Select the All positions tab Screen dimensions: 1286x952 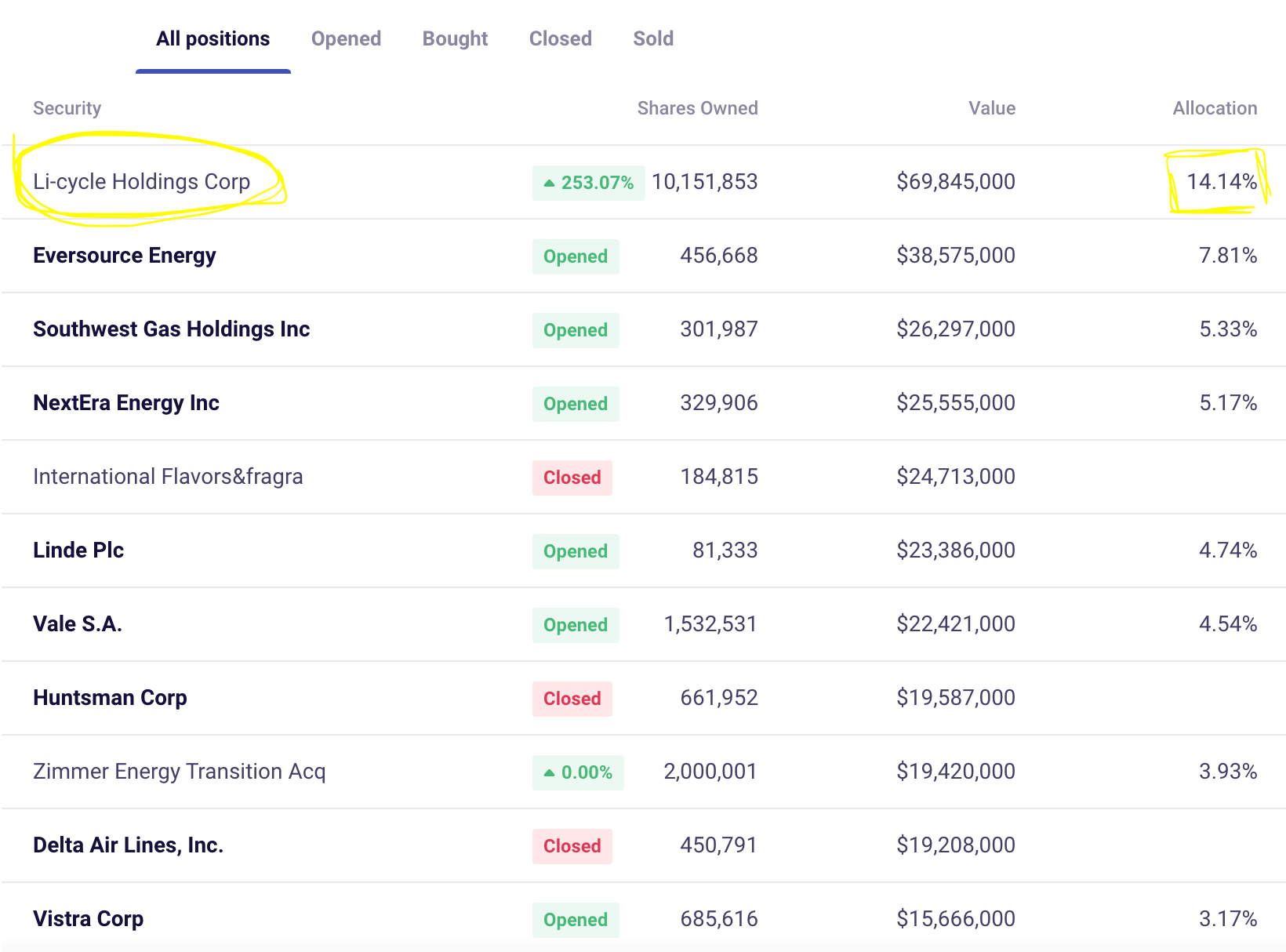tap(213, 38)
